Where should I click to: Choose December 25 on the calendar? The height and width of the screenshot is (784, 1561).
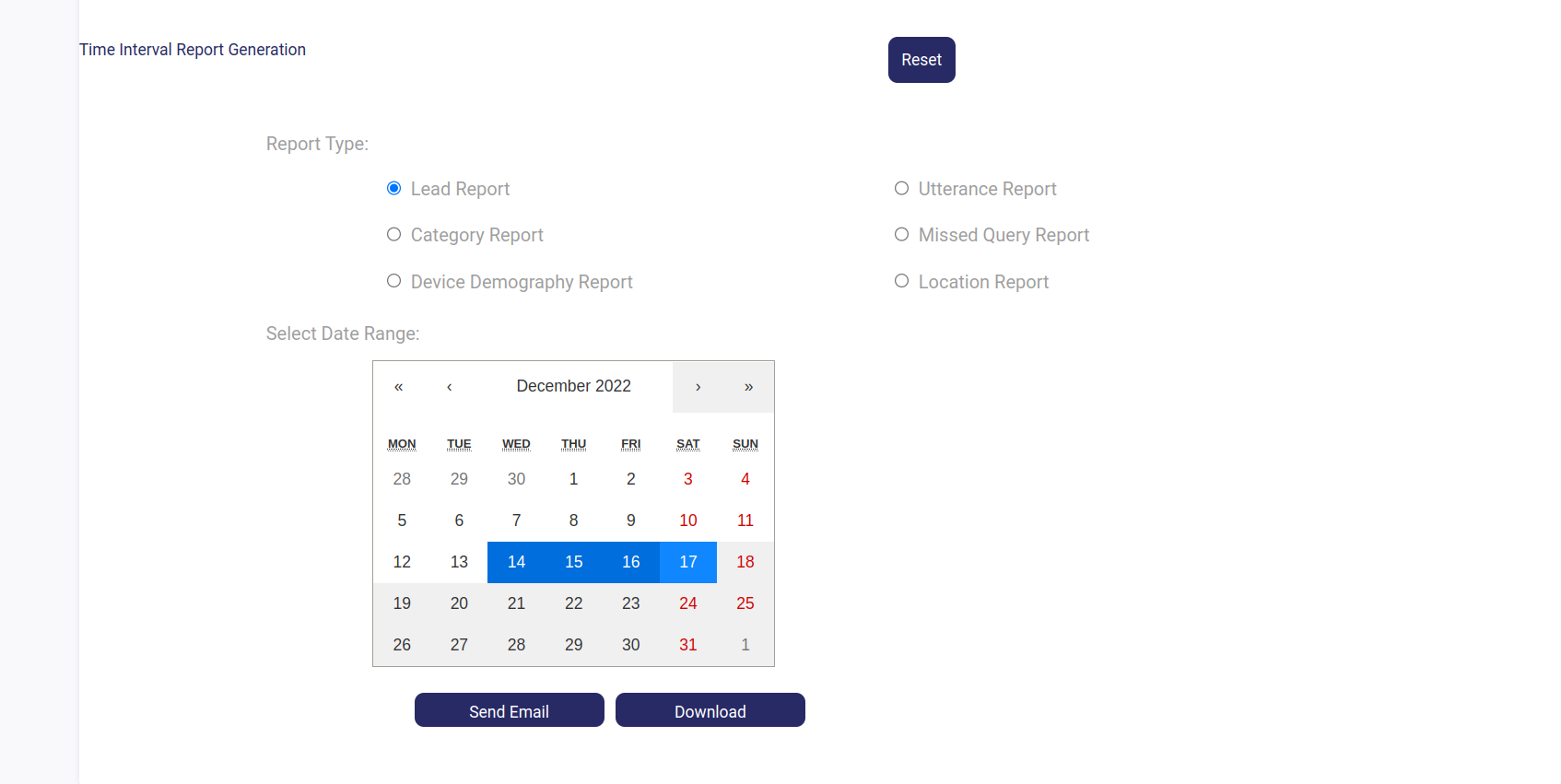coord(745,603)
